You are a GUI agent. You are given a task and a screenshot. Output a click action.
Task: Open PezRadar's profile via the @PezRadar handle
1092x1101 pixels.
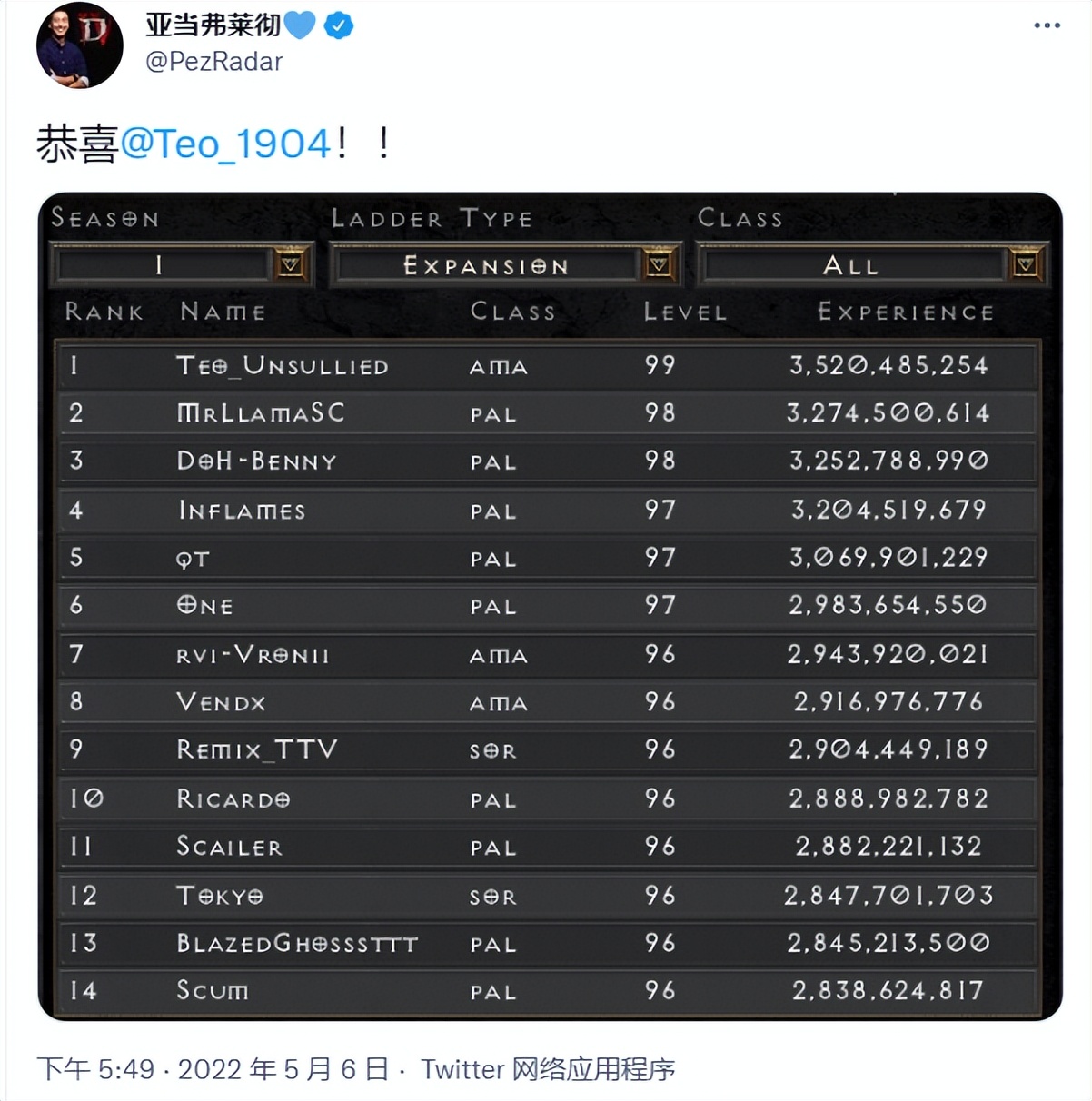tap(212, 61)
